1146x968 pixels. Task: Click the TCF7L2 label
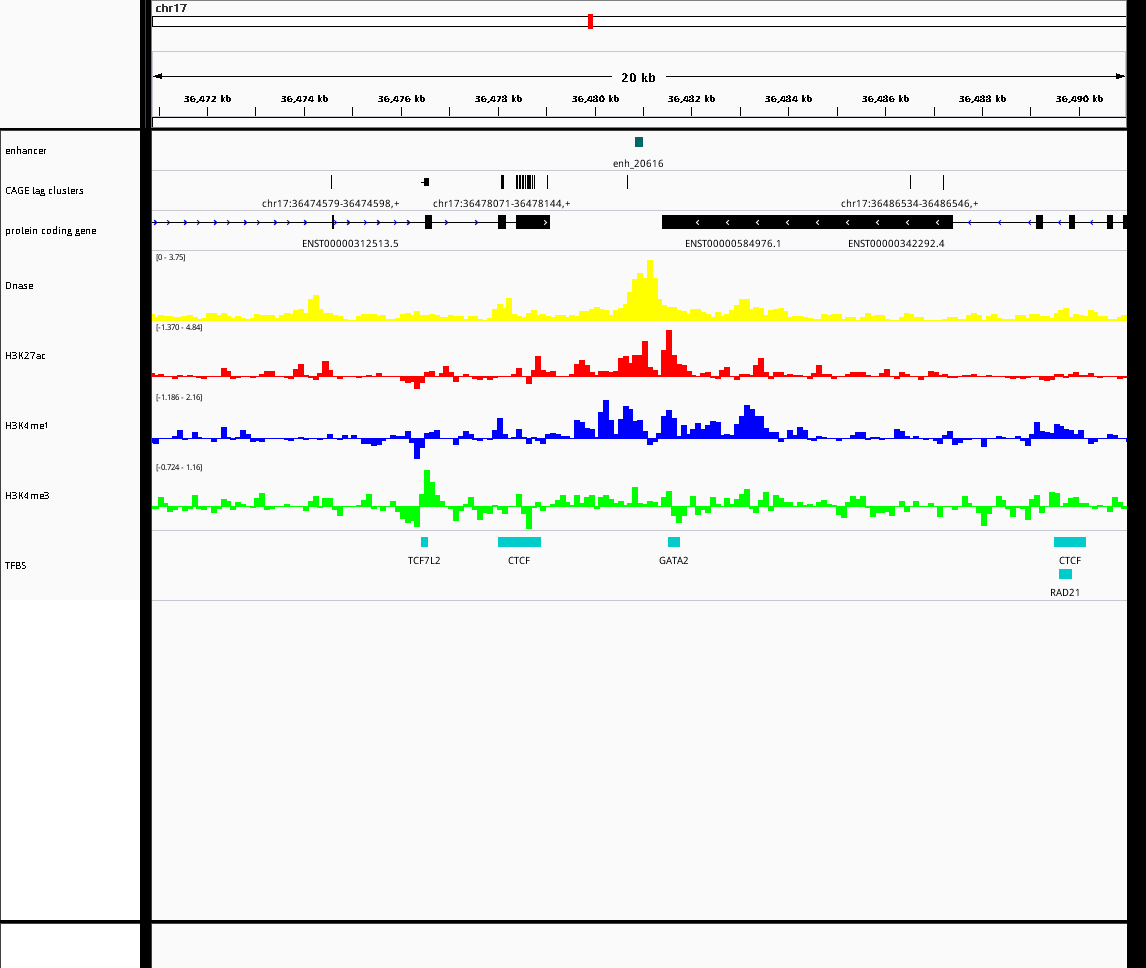pos(424,561)
